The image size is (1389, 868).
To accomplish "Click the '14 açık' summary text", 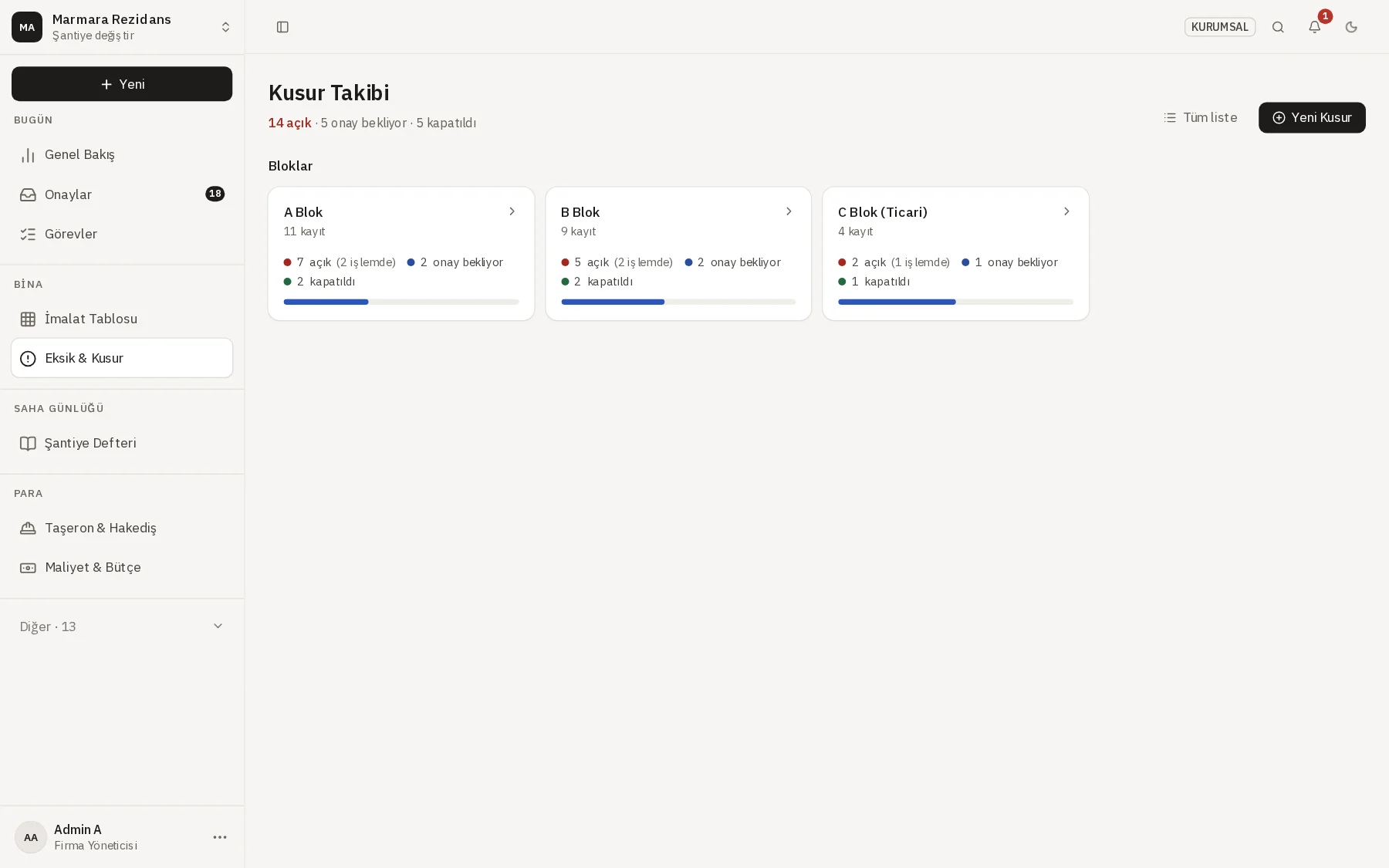I will [290, 123].
